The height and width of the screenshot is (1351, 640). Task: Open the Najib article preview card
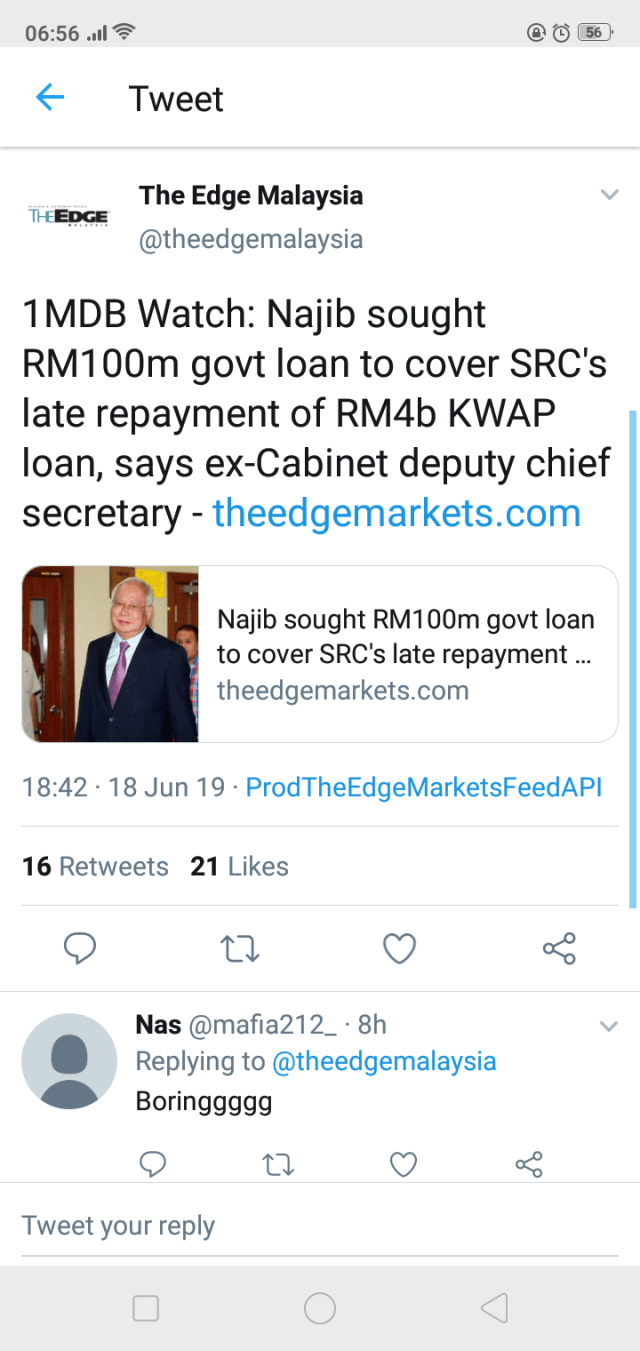pyautogui.click(x=320, y=654)
